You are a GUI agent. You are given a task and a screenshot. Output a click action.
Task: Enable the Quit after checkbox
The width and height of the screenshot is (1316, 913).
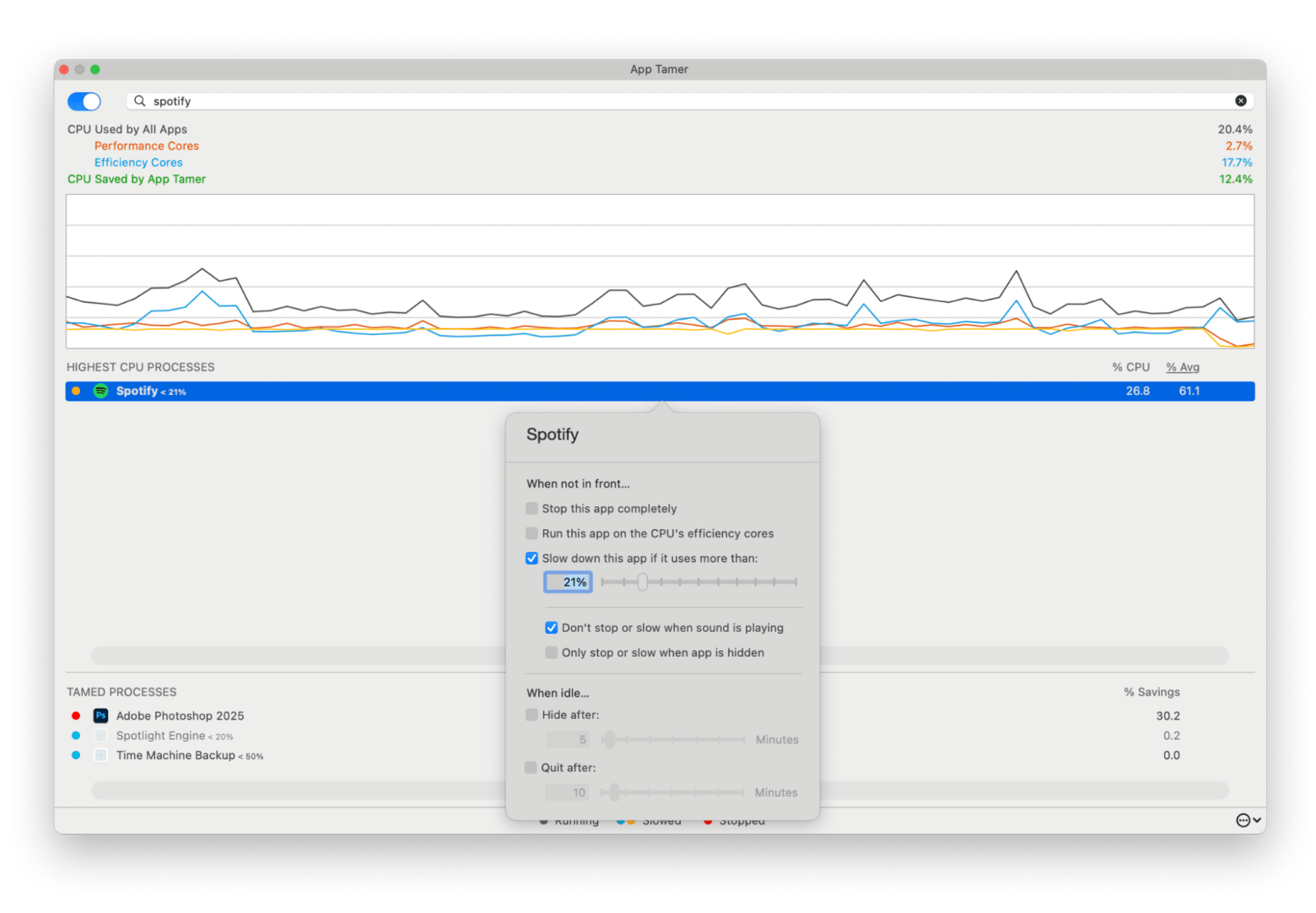[x=531, y=768]
